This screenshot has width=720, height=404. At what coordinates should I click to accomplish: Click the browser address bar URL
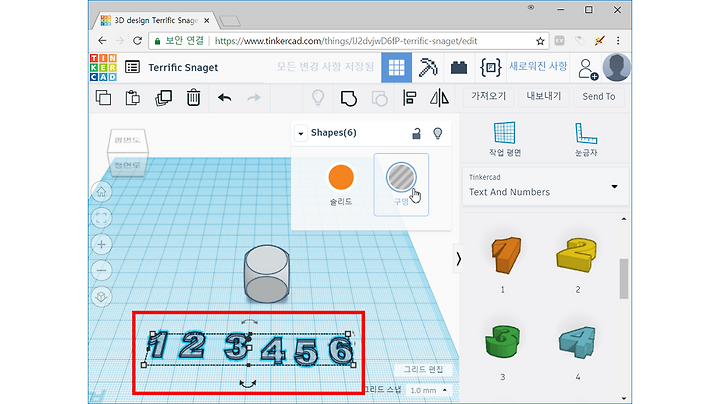[x=346, y=41]
